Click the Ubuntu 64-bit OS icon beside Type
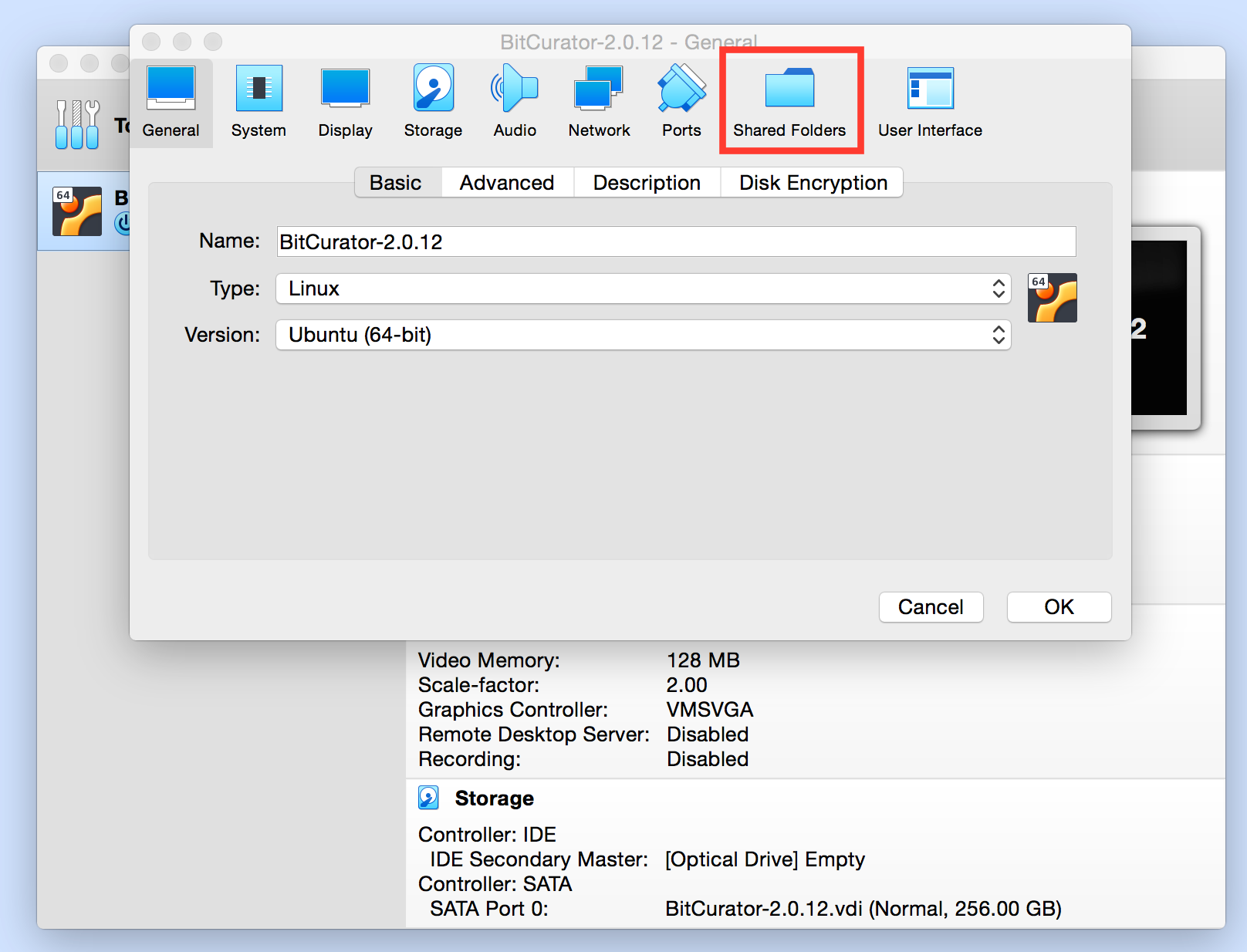Screen dimensions: 1247x952 (x=1052, y=298)
